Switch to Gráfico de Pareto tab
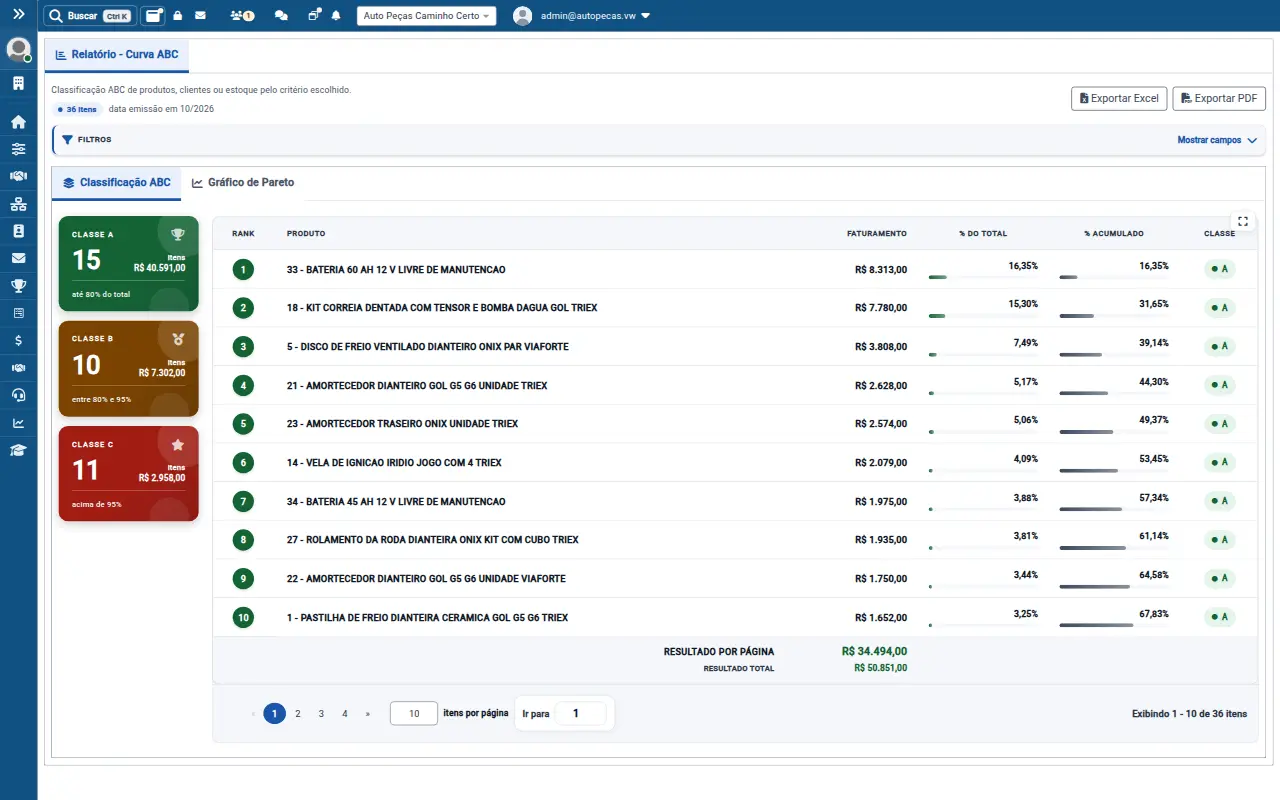 243,183
